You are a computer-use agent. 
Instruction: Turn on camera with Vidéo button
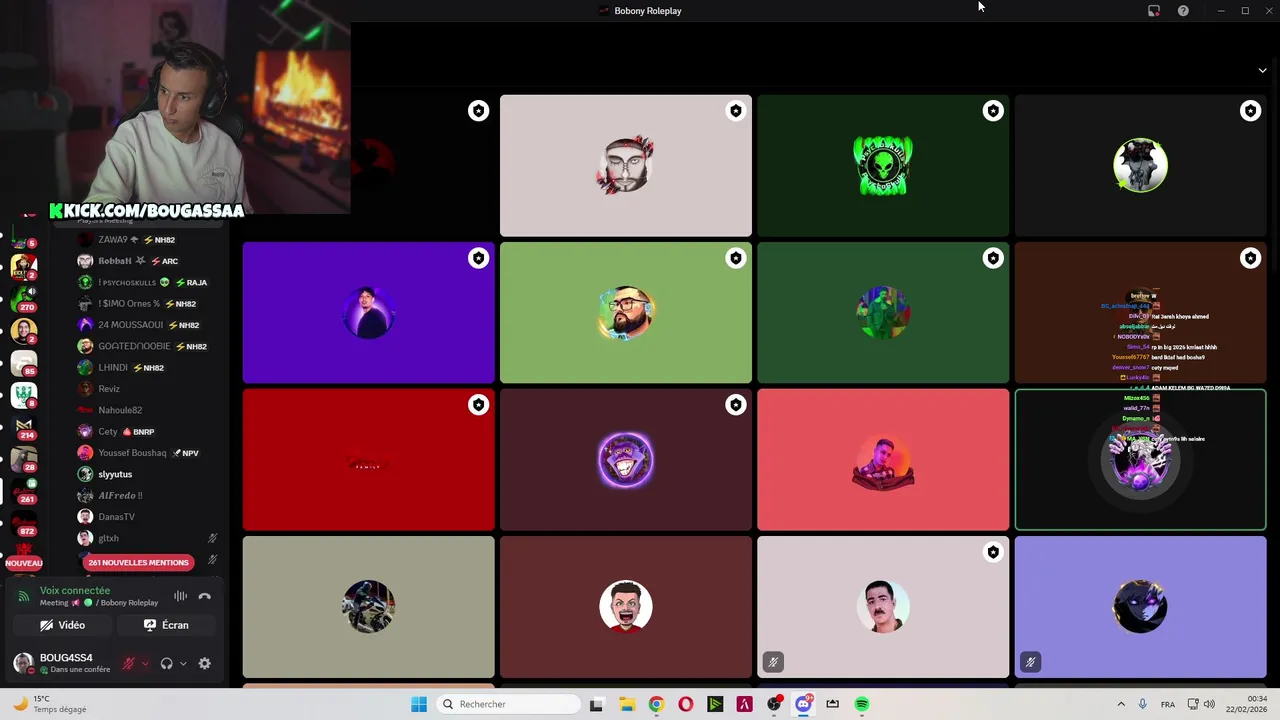coord(62,625)
